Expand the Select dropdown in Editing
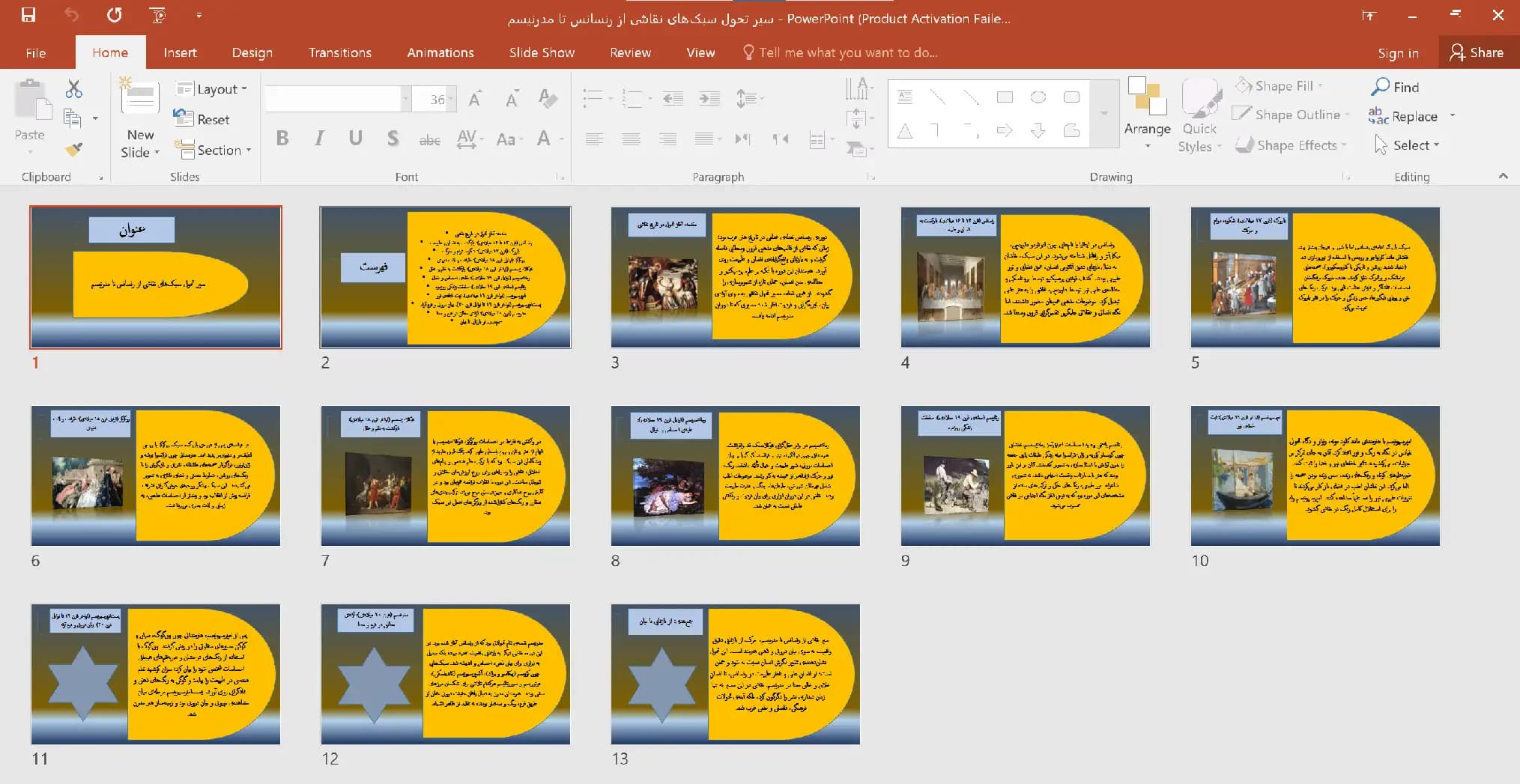 pos(1407,145)
